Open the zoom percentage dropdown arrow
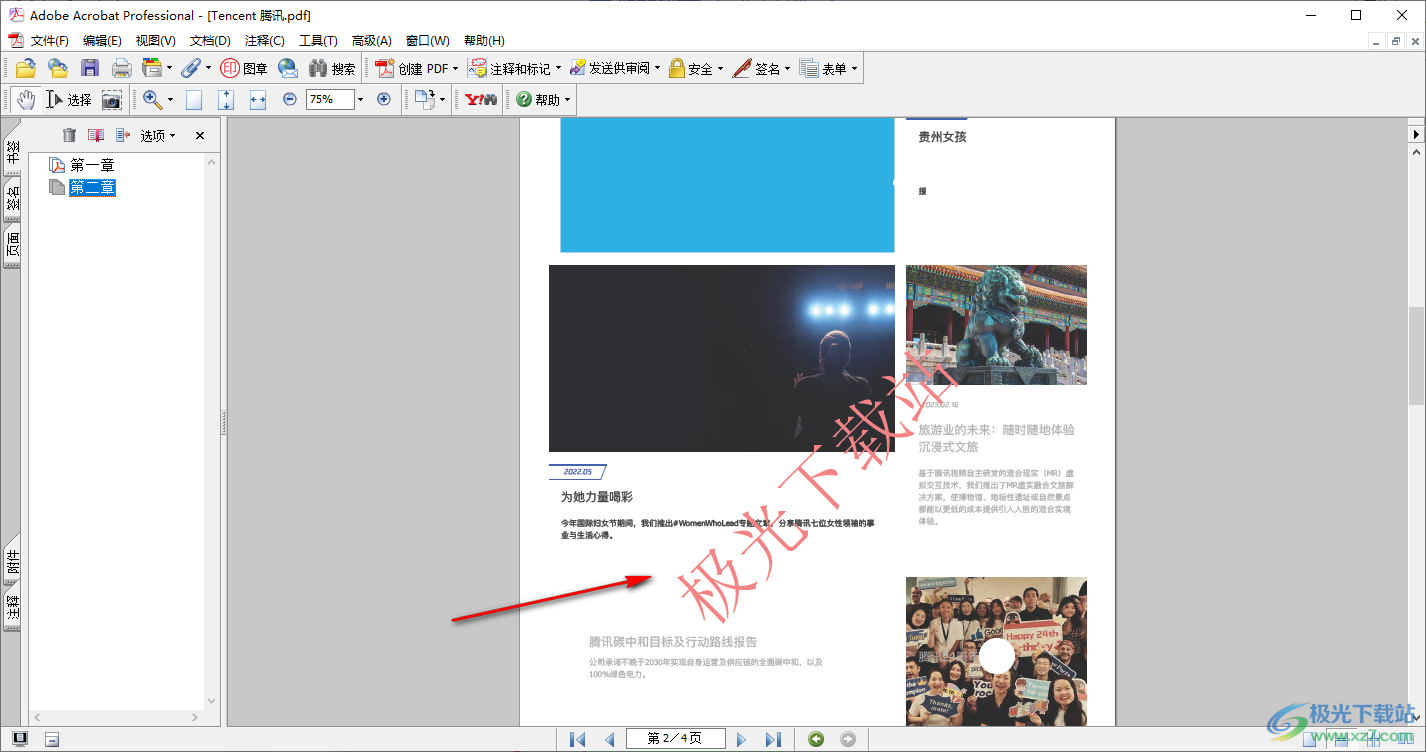This screenshot has height=752, width=1426. pos(361,99)
